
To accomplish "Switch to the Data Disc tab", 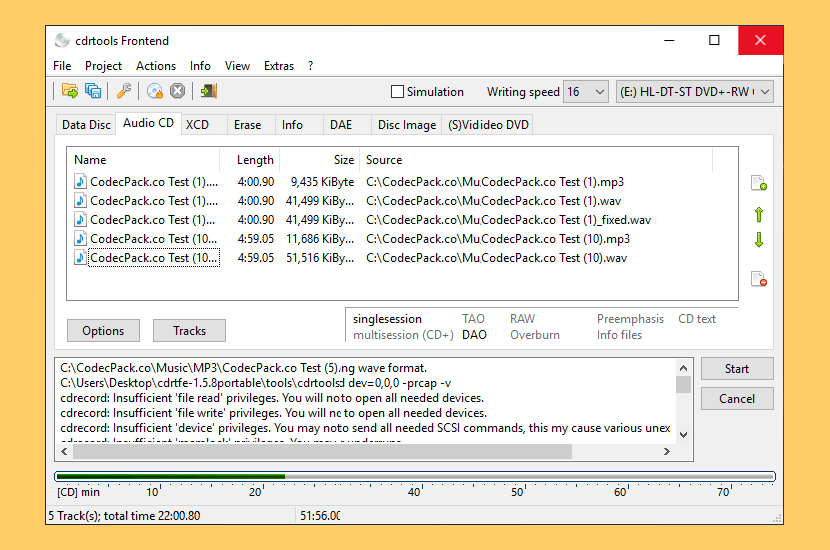I will [86, 125].
